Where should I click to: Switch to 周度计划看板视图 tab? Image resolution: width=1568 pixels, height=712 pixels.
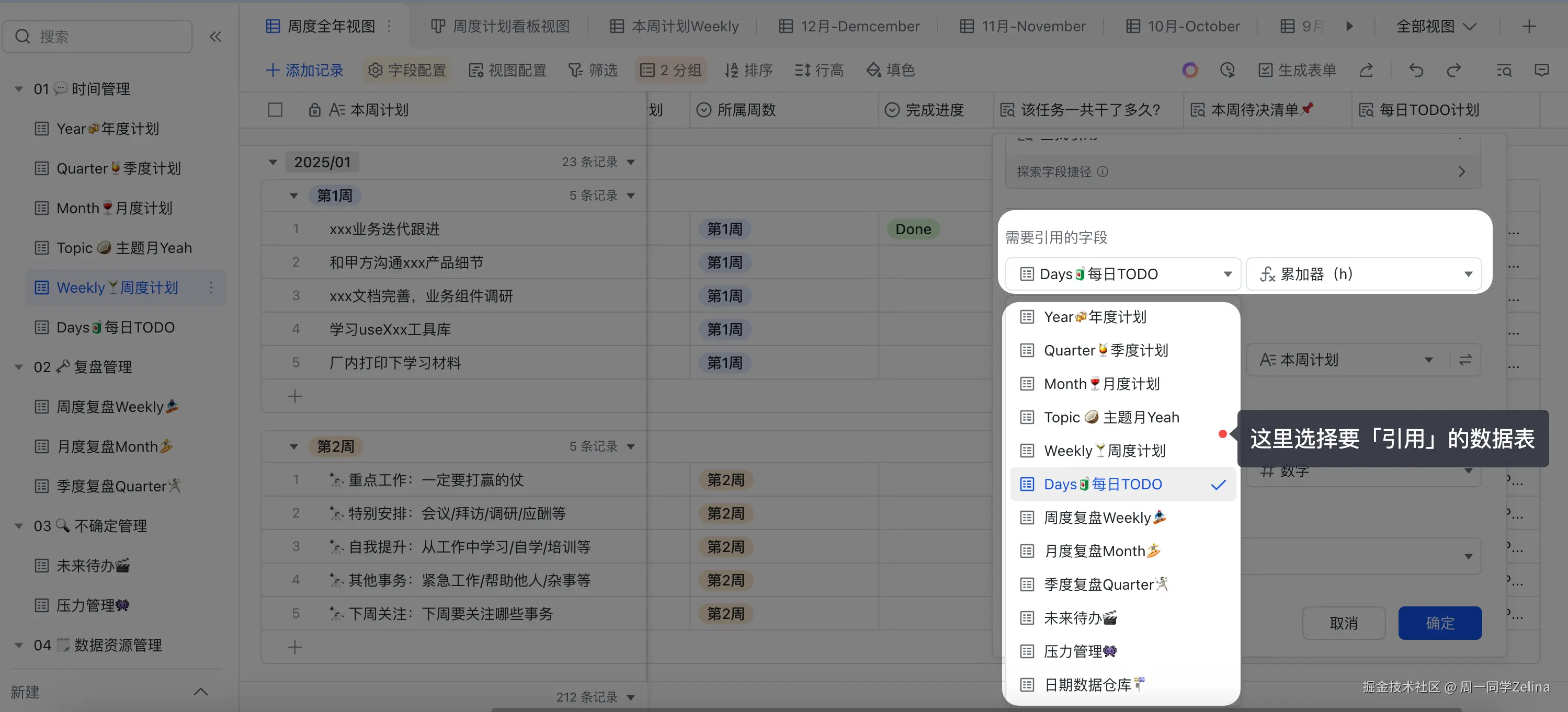[x=501, y=26]
